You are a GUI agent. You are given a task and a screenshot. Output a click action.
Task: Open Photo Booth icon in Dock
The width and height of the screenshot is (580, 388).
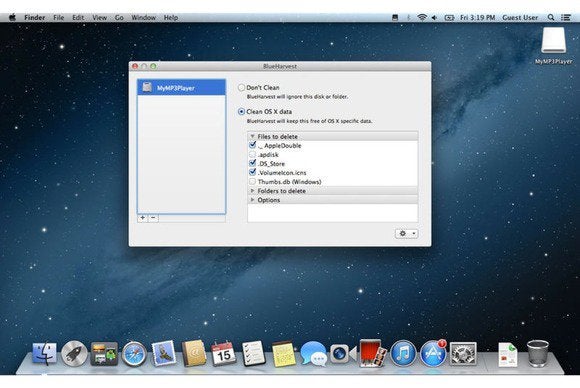pyautogui.click(x=373, y=353)
